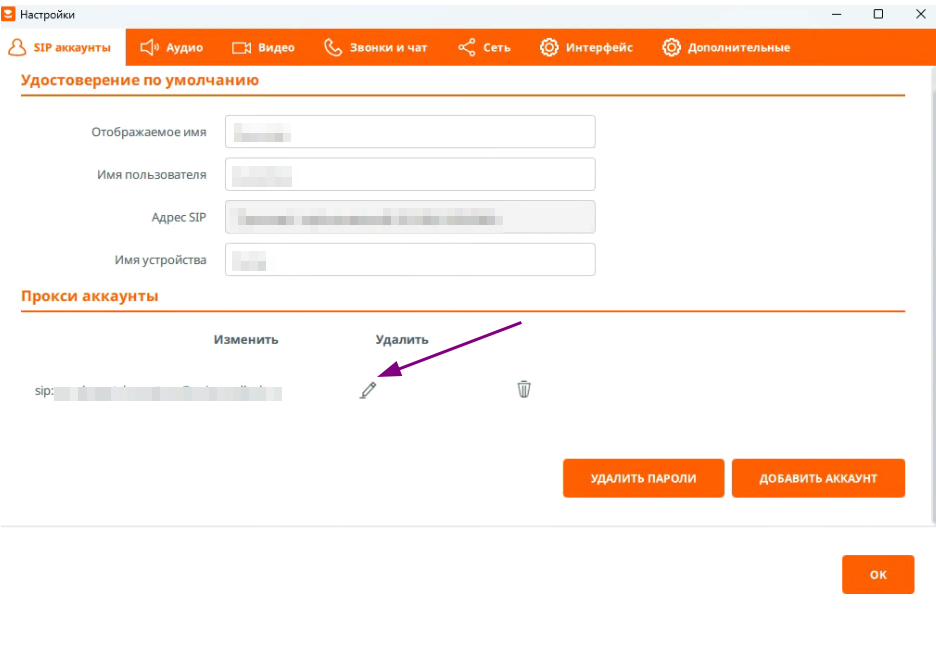Focus the Отображаемое имя input field
Viewport: 936px width, 651px height.
tap(410, 132)
